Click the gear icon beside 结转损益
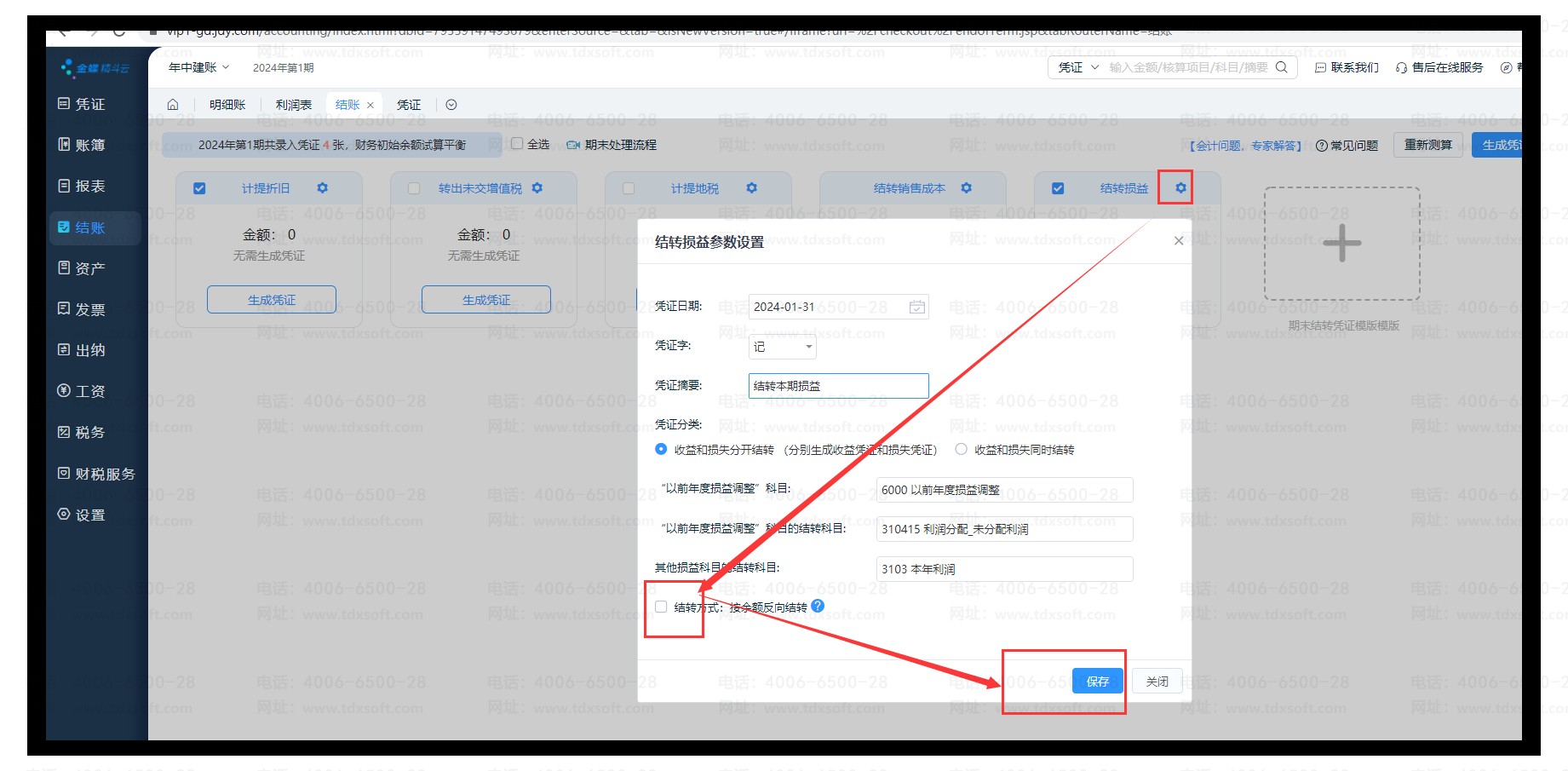The width and height of the screenshot is (1568, 771). pyautogui.click(x=1180, y=188)
